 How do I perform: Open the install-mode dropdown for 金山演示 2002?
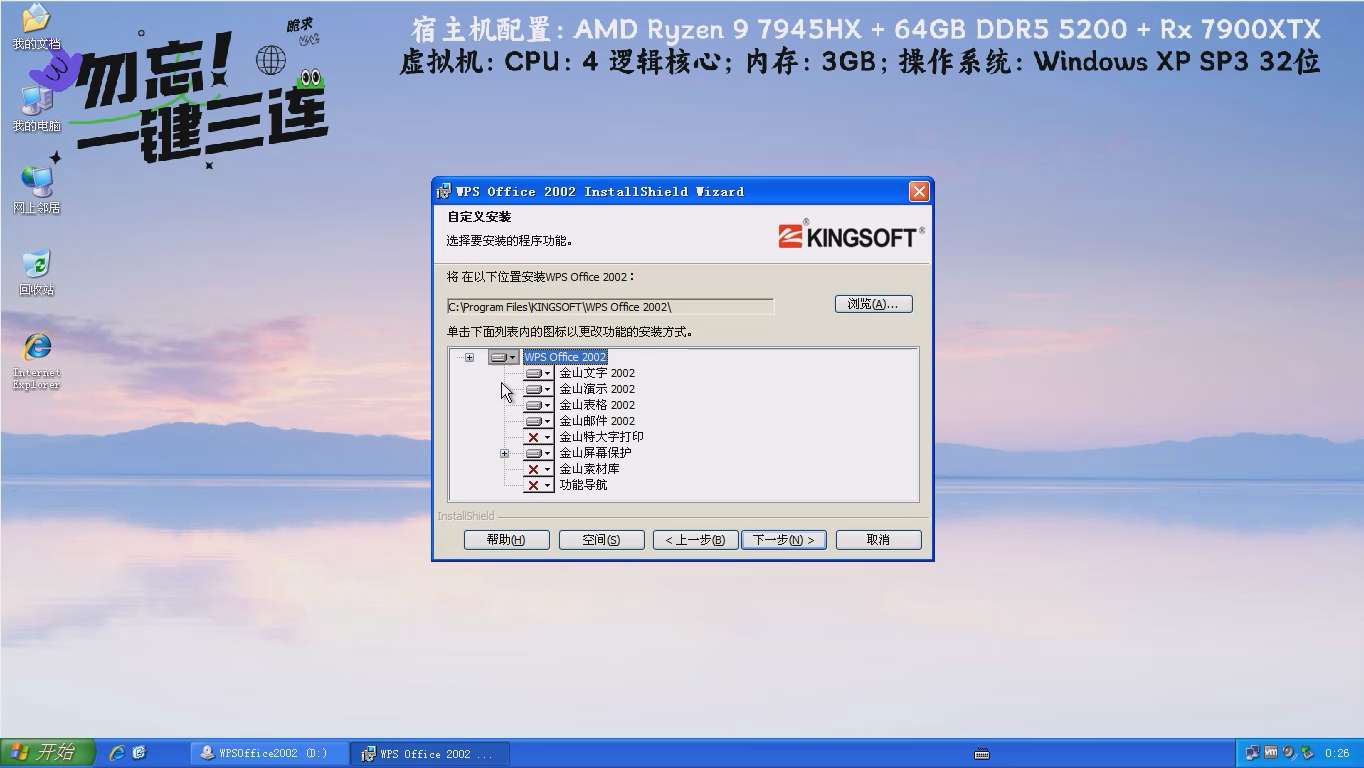tap(539, 389)
